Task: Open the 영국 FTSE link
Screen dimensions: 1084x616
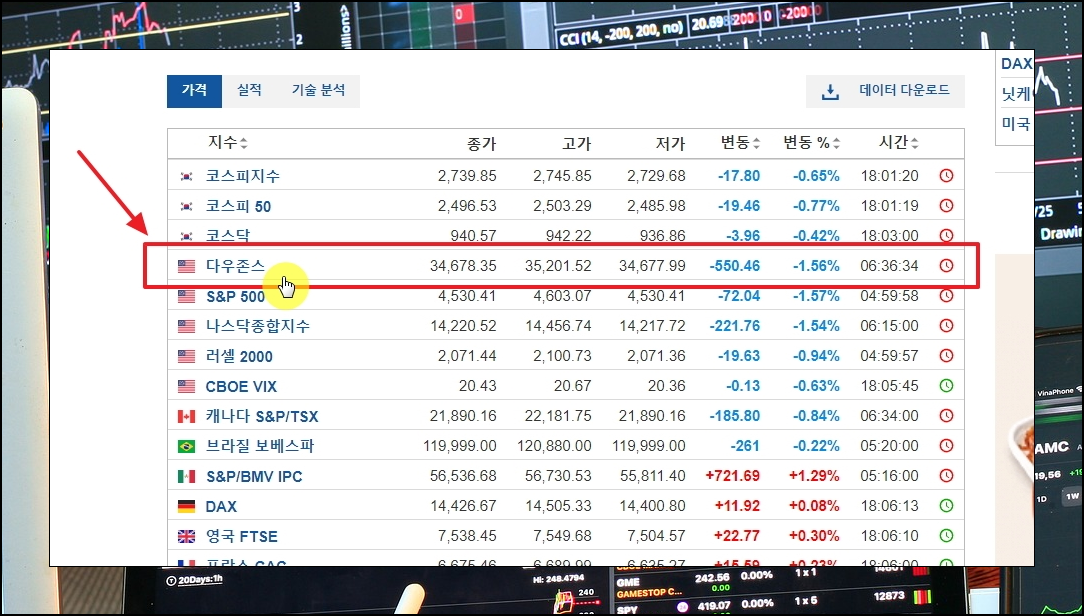Action: [241, 536]
